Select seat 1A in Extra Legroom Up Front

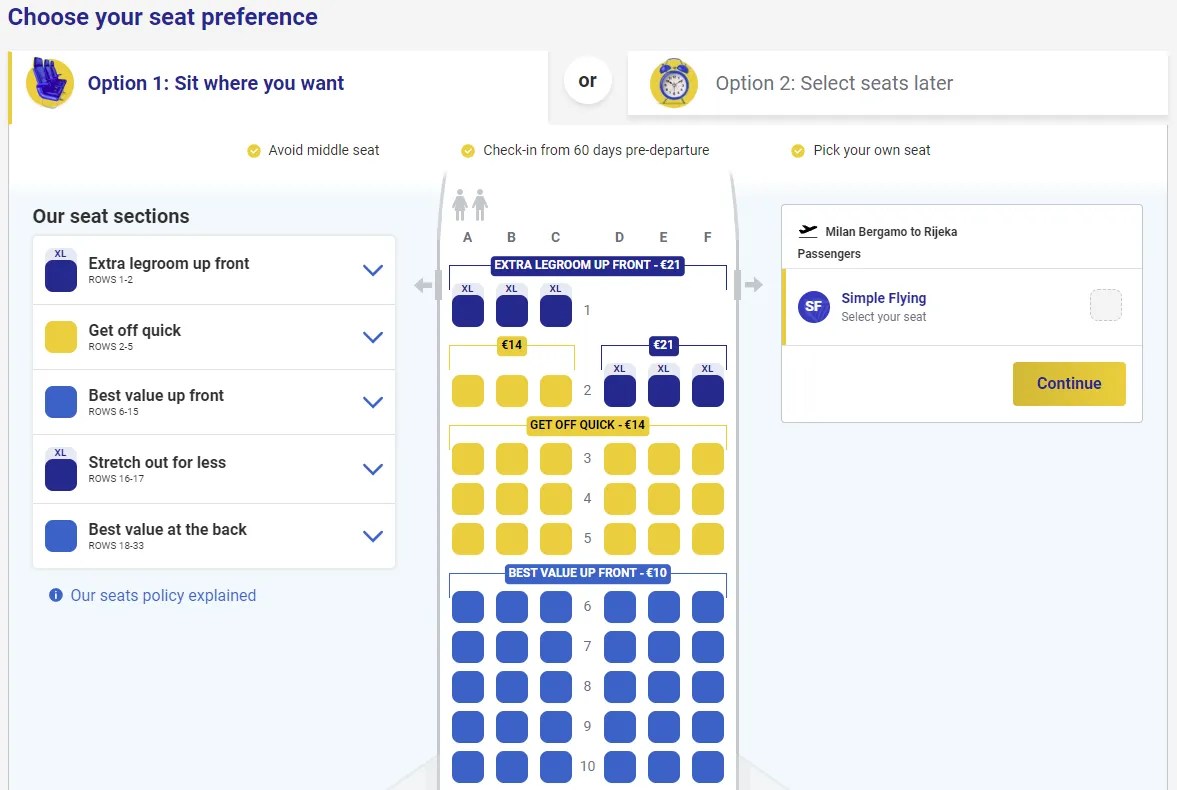coord(467,310)
